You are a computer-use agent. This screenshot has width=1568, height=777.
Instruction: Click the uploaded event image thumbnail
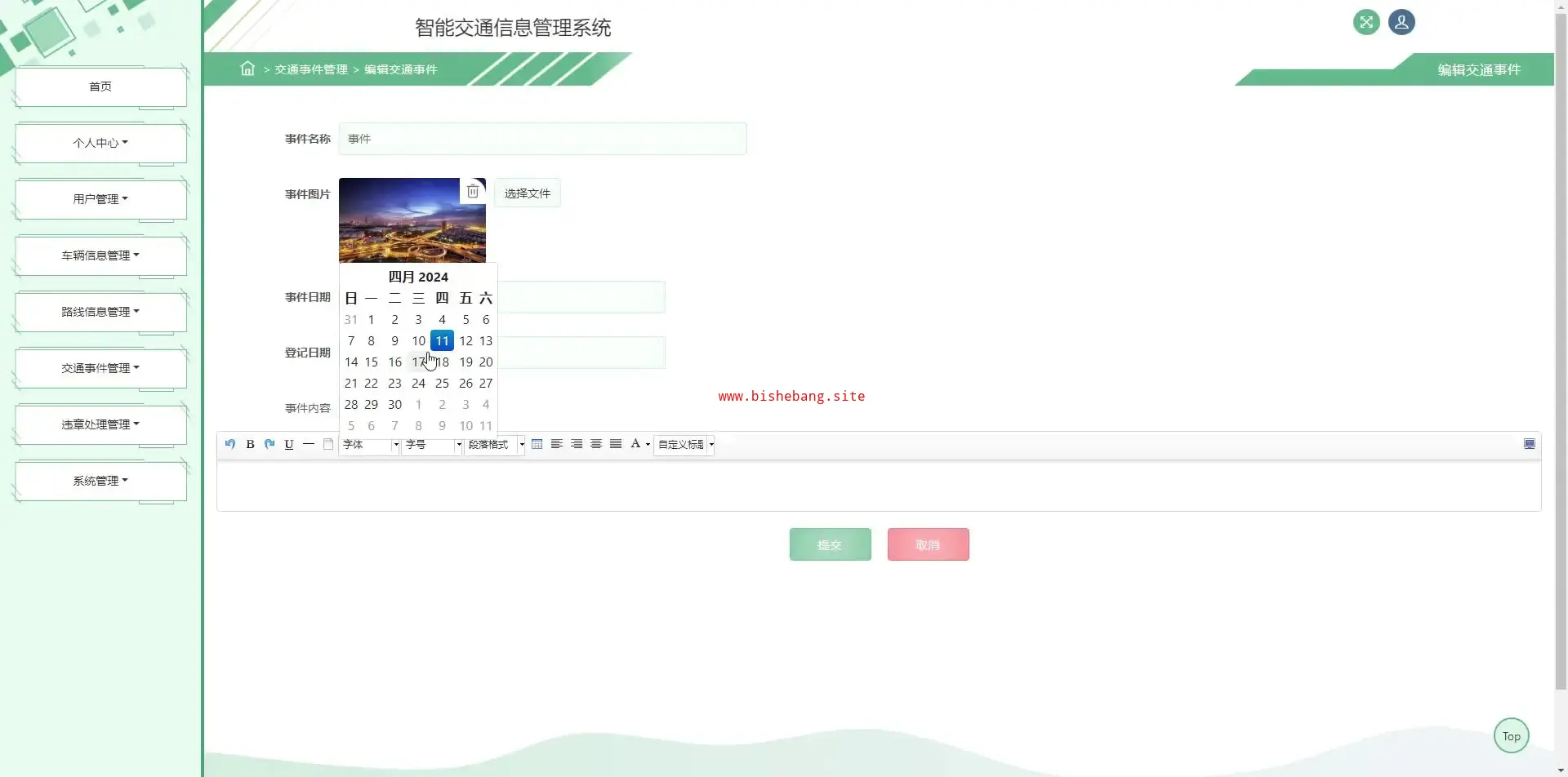coord(412,220)
